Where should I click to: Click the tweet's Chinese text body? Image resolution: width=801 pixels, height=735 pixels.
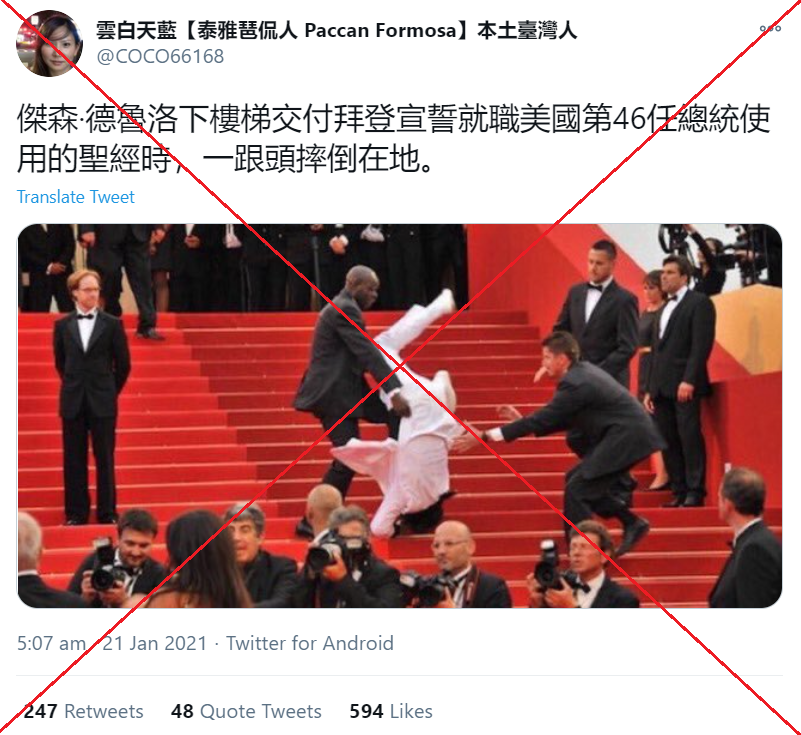(393, 138)
